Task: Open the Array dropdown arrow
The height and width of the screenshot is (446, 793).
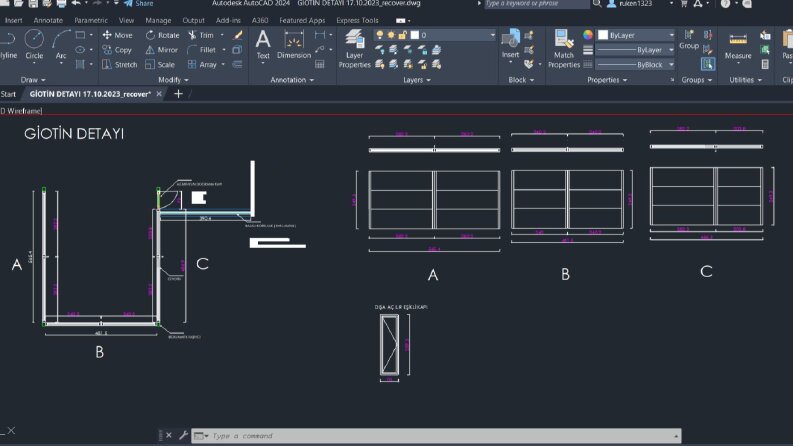Action: point(223,64)
